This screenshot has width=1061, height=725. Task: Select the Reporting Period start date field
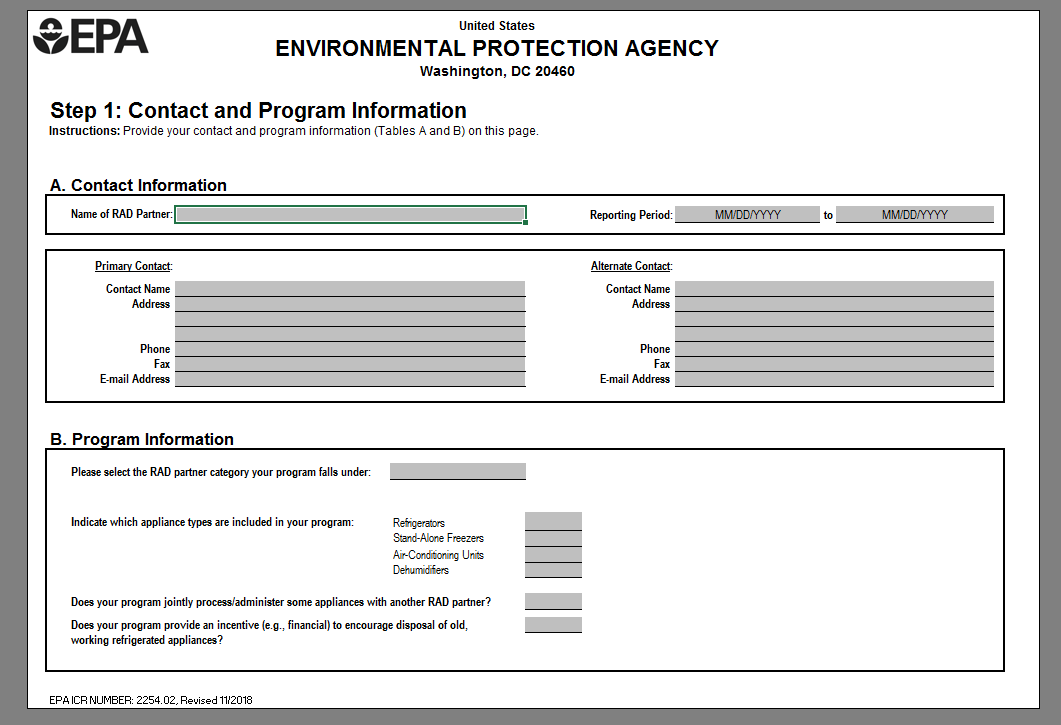[747, 215]
